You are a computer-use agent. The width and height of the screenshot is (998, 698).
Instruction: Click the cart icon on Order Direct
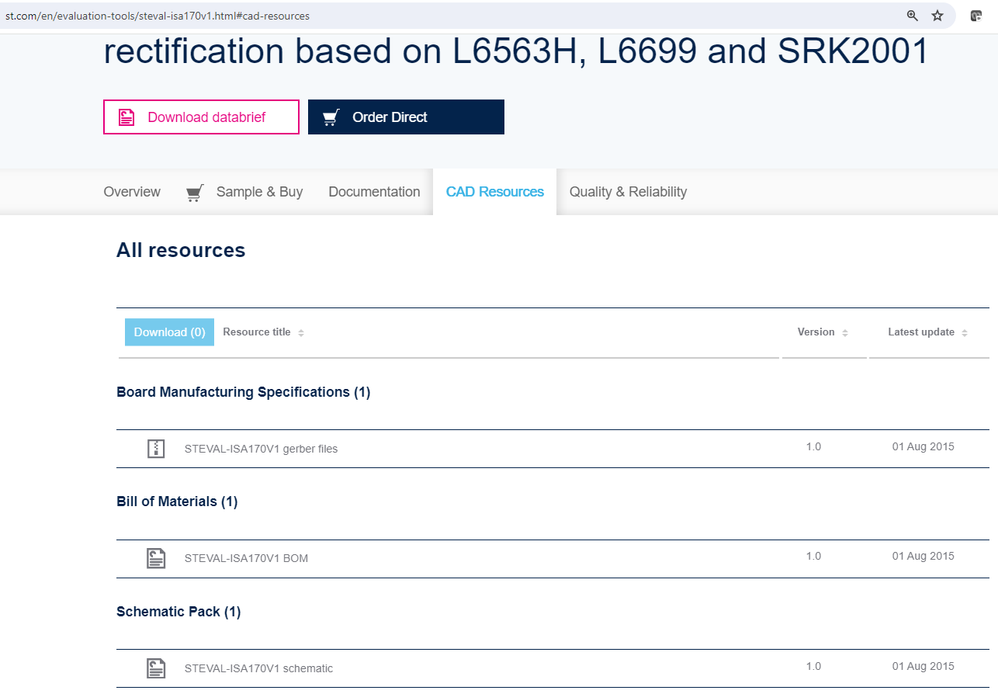tap(330, 117)
